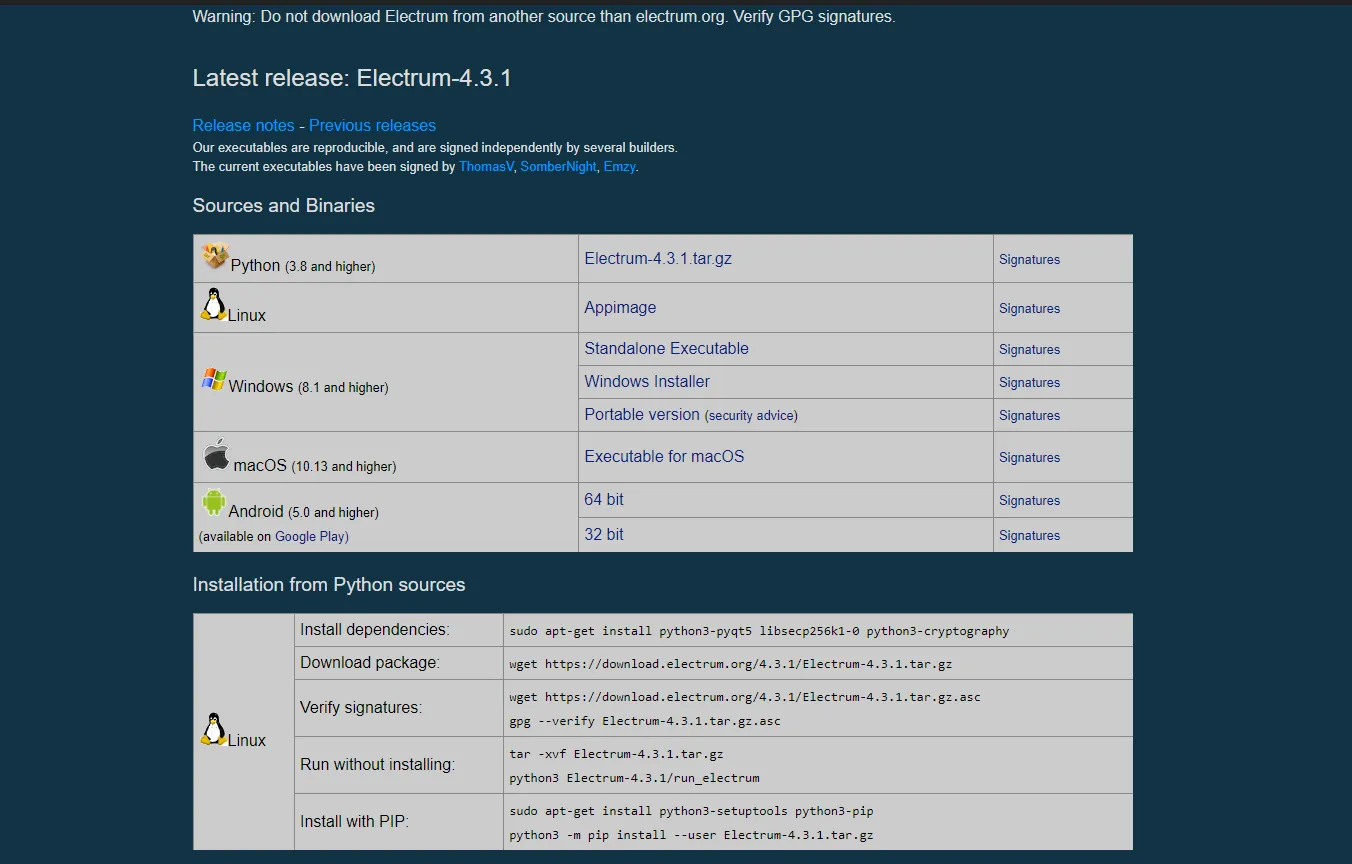Open the security advice link
The height and width of the screenshot is (864, 1352).
click(x=751, y=416)
